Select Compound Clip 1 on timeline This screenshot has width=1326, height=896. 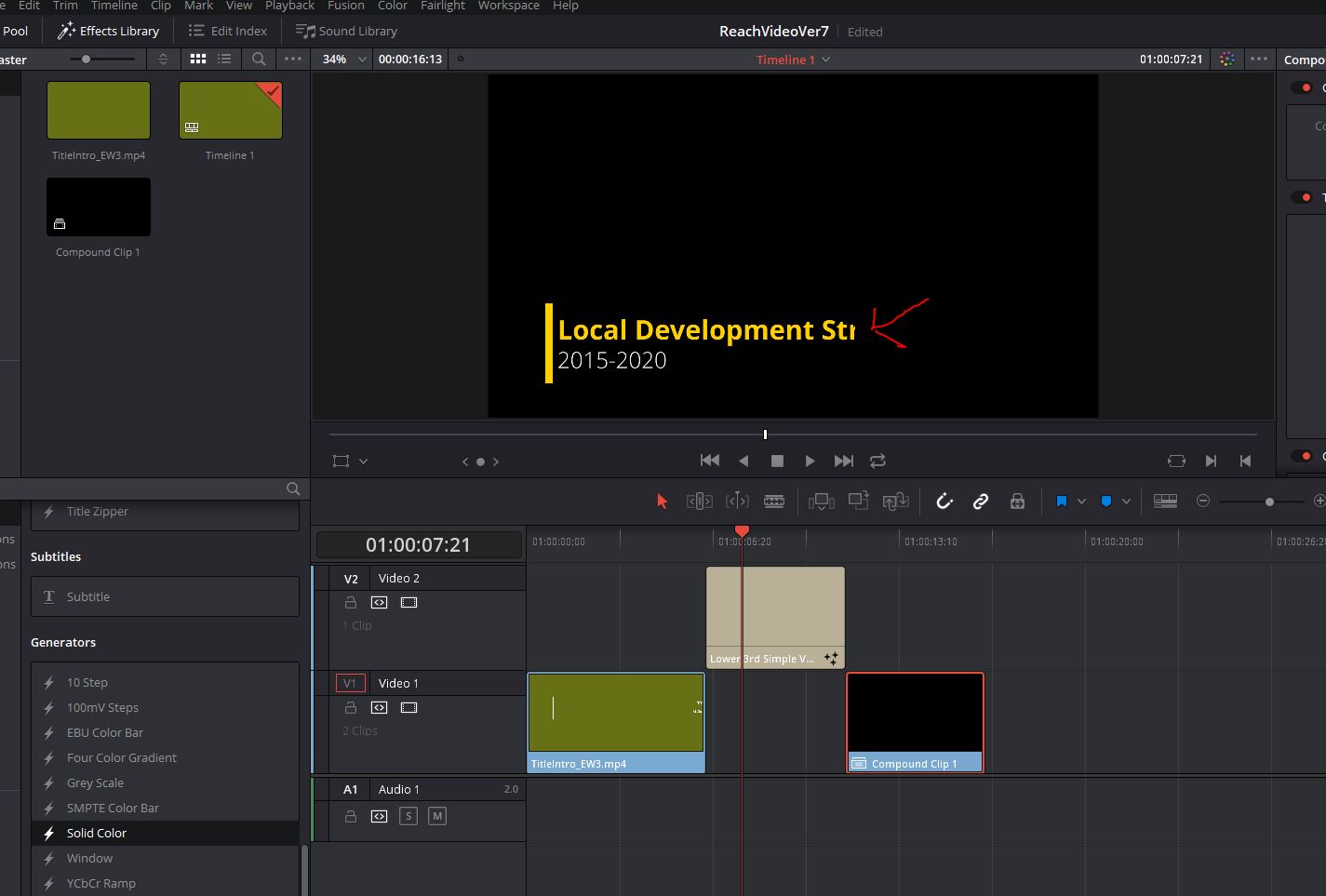(915, 722)
